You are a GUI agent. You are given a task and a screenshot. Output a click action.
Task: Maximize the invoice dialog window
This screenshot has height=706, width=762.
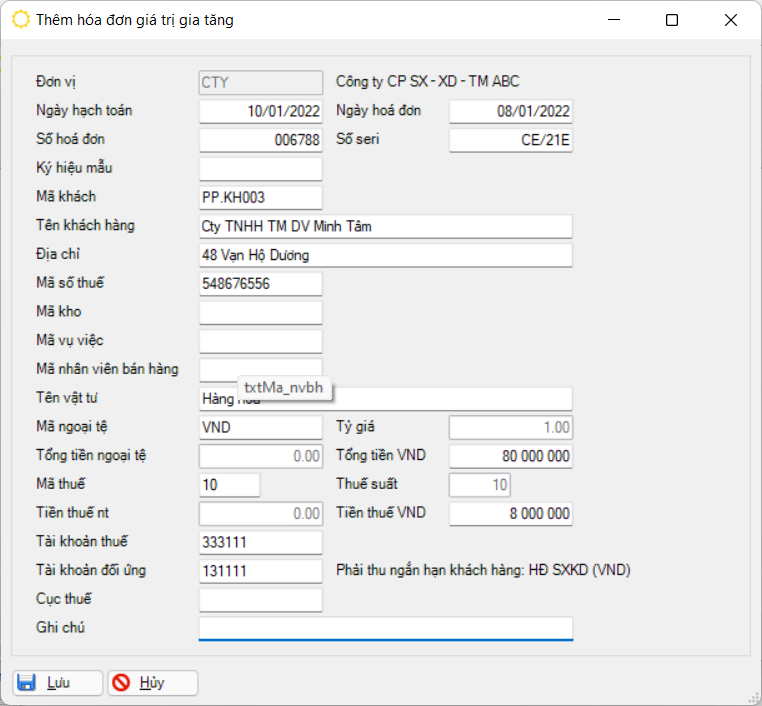point(672,20)
